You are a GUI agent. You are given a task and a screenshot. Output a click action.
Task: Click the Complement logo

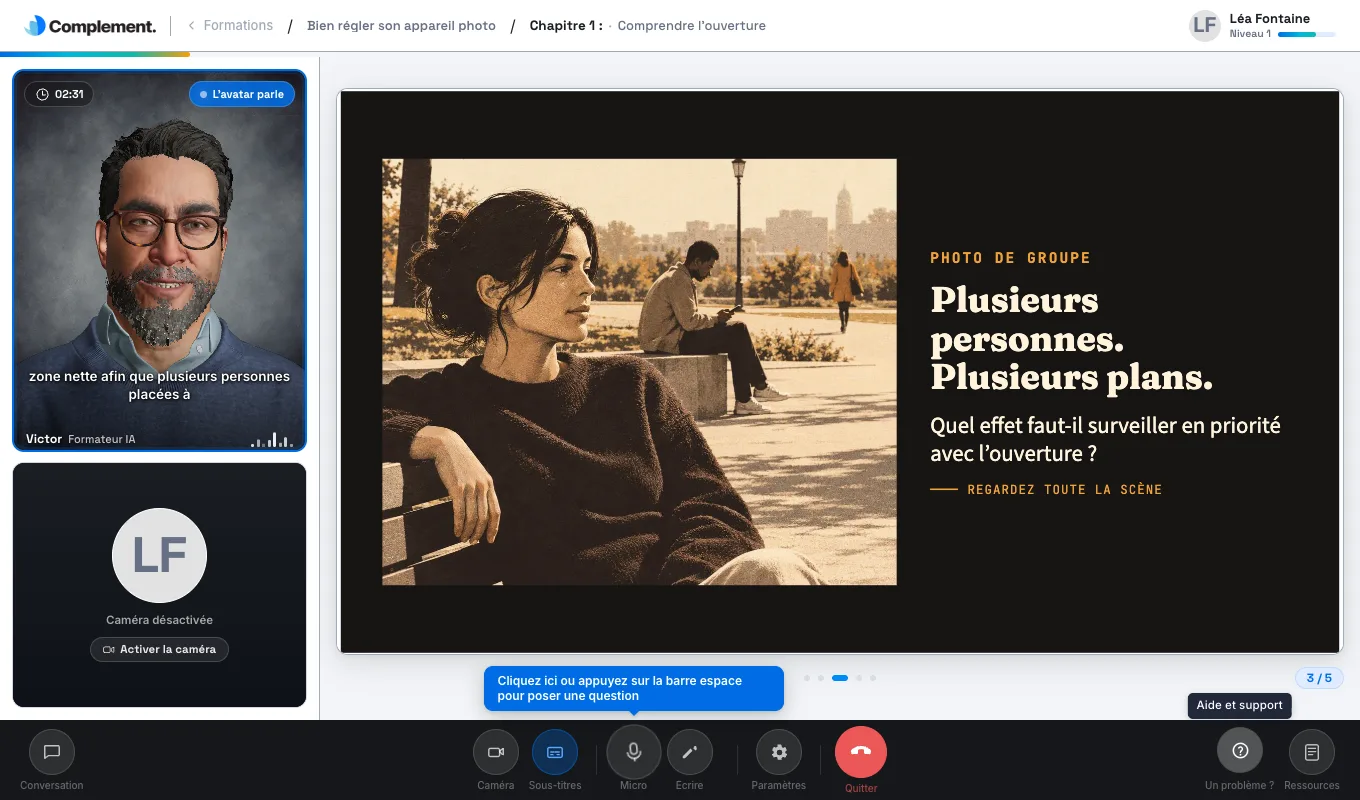[90, 26]
